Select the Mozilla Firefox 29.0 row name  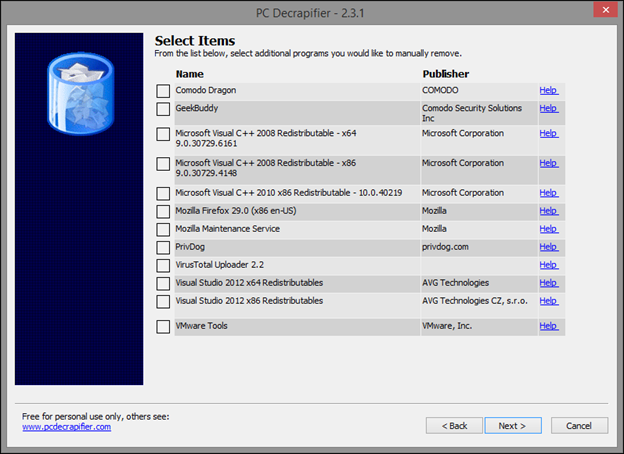tap(236, 211)
